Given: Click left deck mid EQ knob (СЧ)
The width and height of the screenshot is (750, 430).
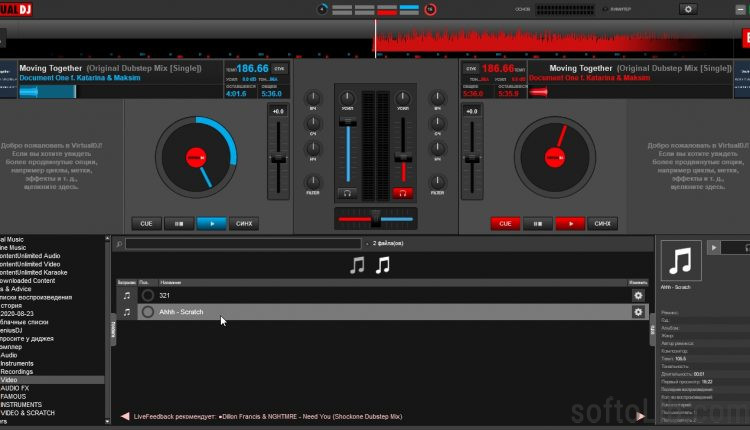Looking at the screenshot, I should coord(313,123).
